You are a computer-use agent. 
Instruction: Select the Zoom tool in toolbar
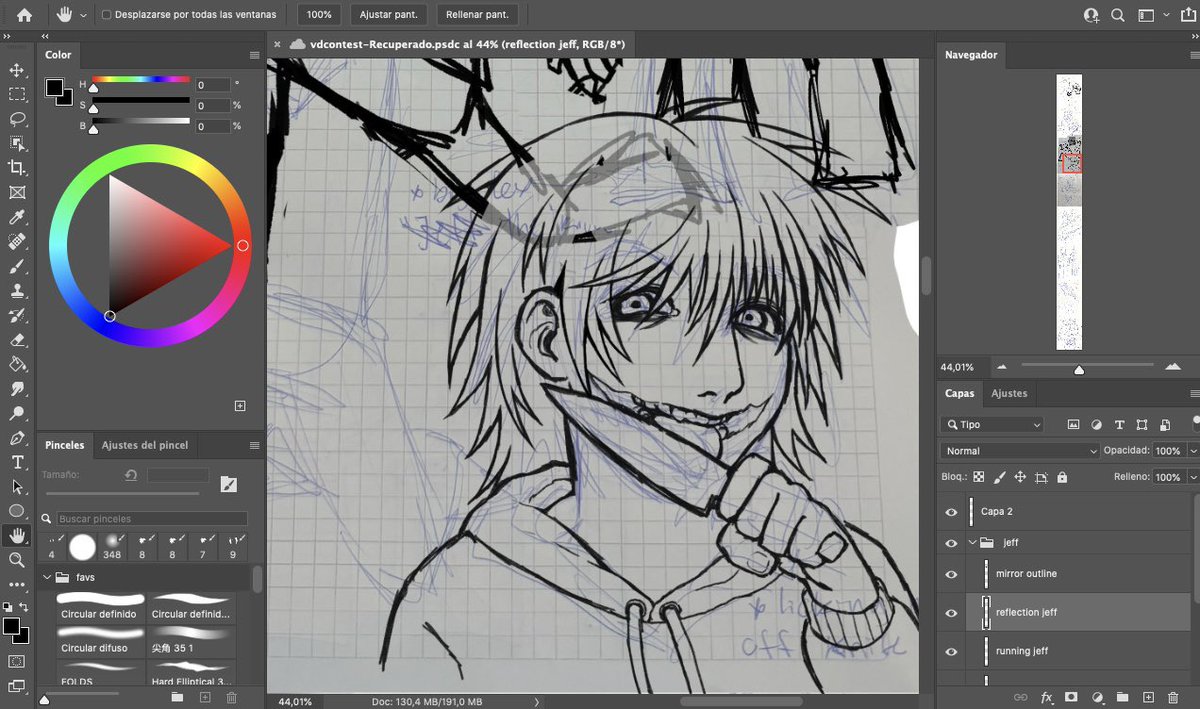coord(17,560)
